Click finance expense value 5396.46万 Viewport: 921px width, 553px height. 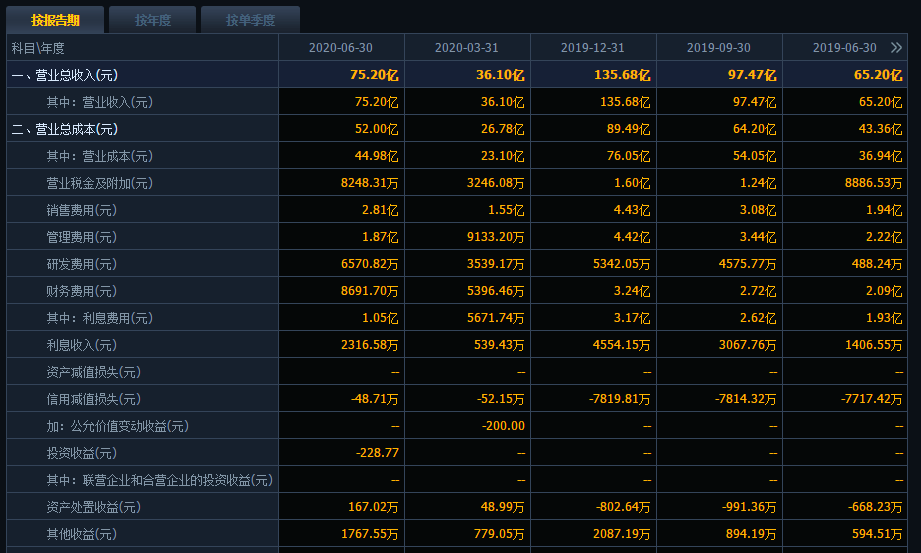496,291
